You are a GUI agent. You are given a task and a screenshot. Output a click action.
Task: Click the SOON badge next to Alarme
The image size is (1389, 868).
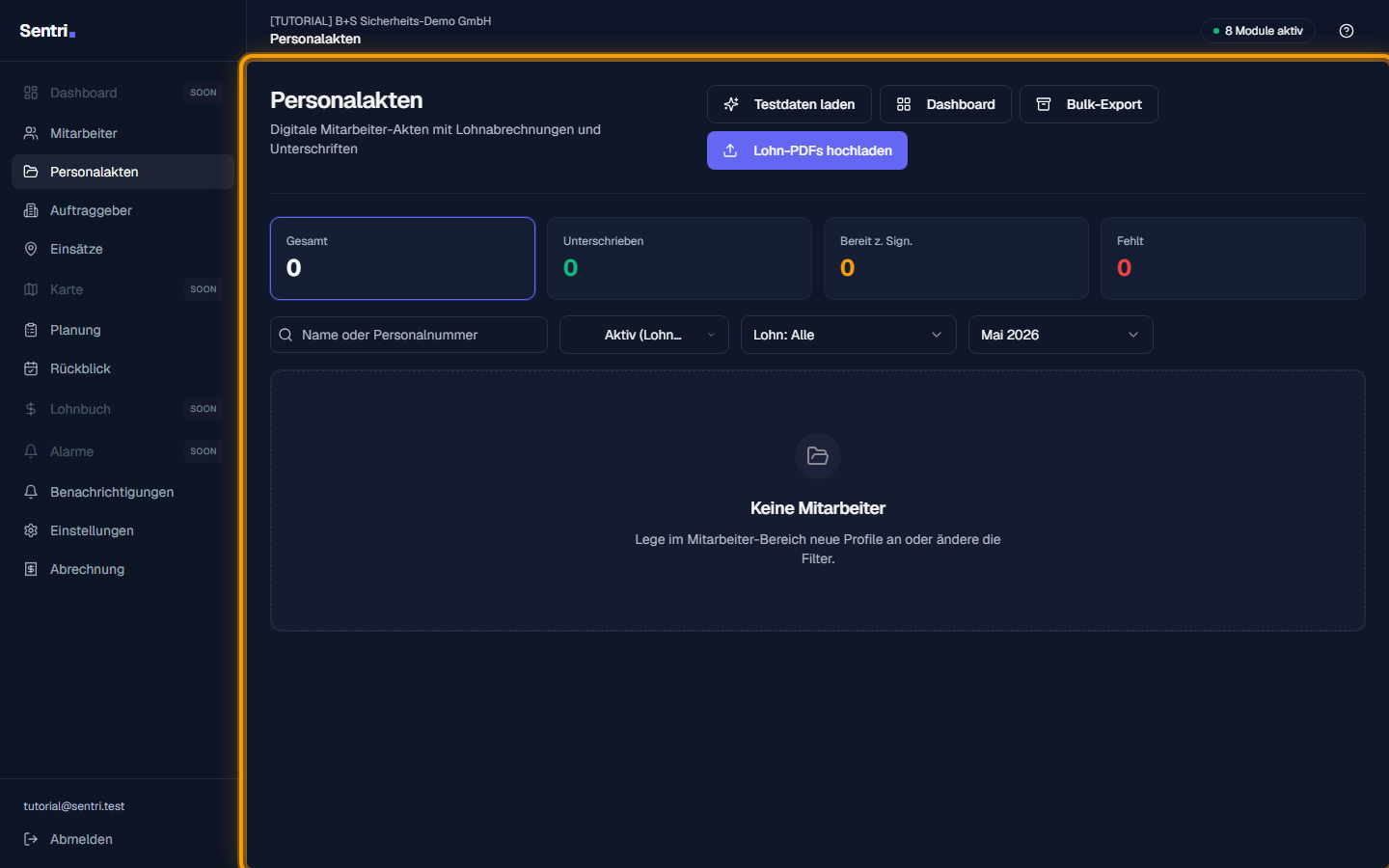pos(204,451)
